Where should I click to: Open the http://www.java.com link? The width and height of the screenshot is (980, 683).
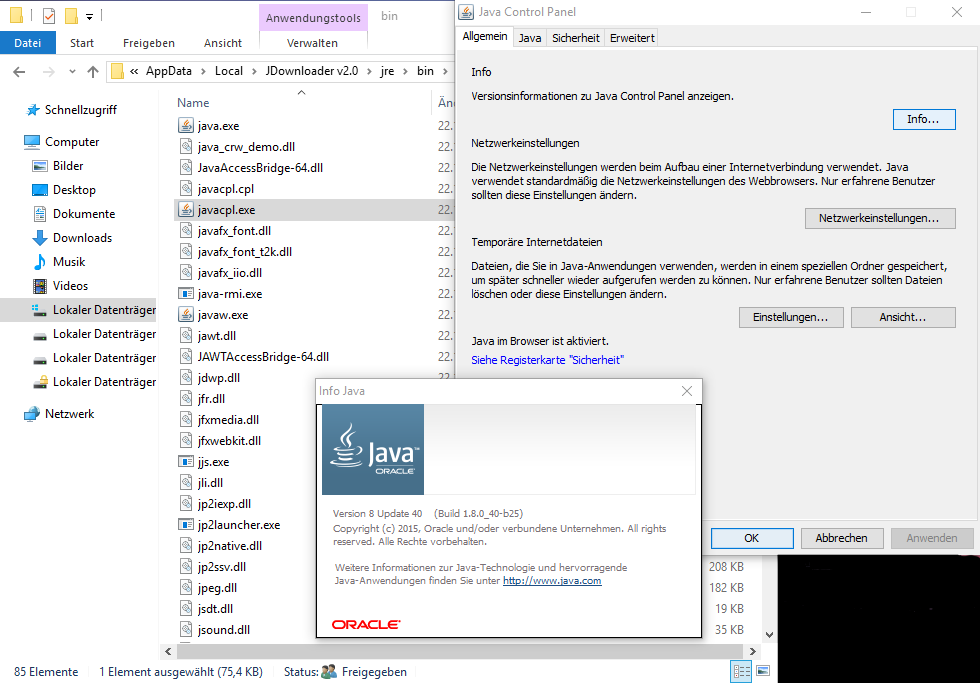552,581
